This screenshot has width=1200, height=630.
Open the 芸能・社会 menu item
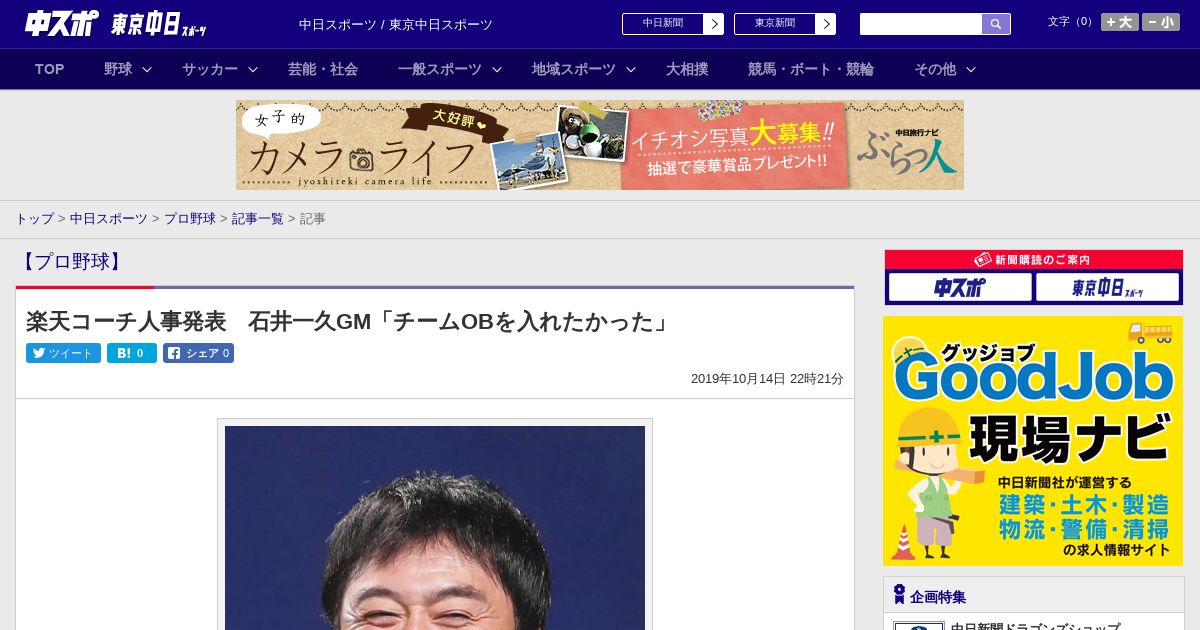(x=323, y=69)
